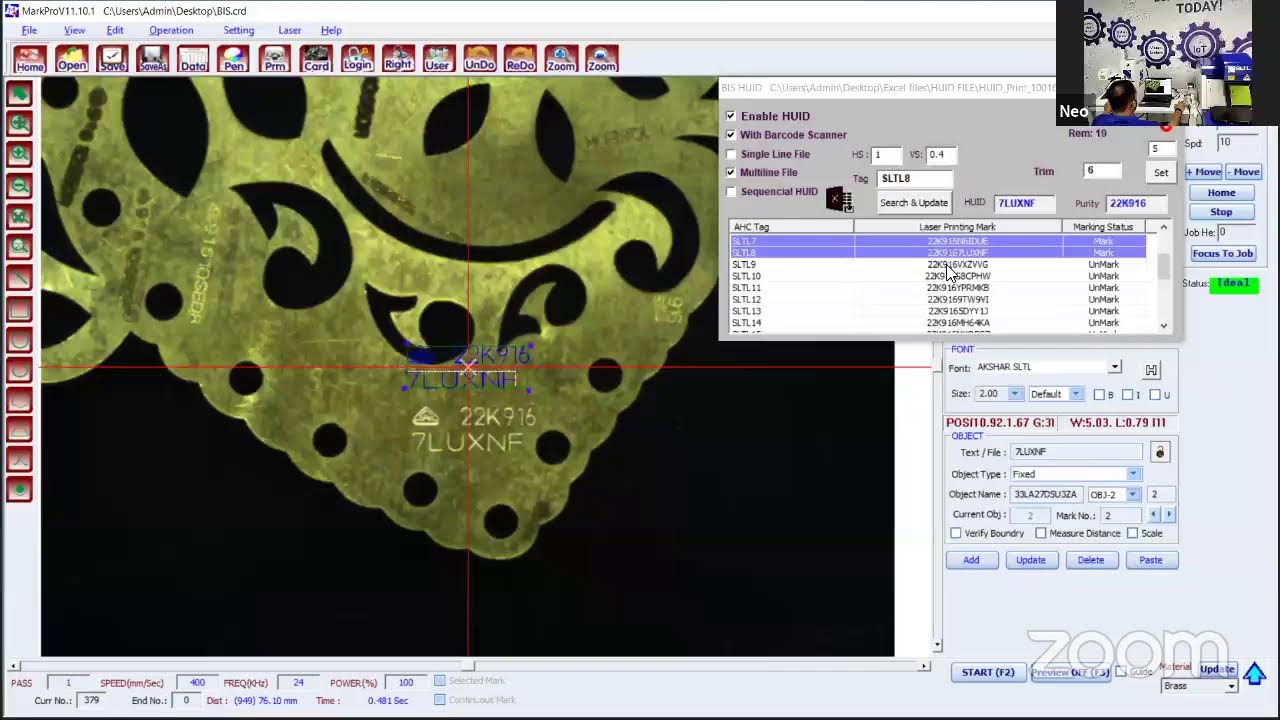Open the Help menu
Screen dimensions: 1280x720
(x=331, y=30)
